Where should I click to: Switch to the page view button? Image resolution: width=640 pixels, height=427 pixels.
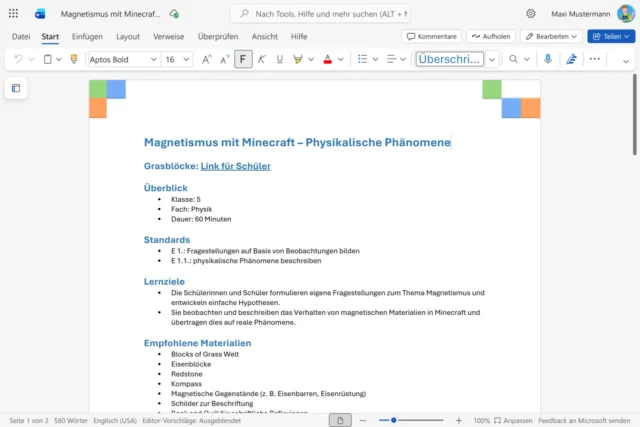point(340,420)
